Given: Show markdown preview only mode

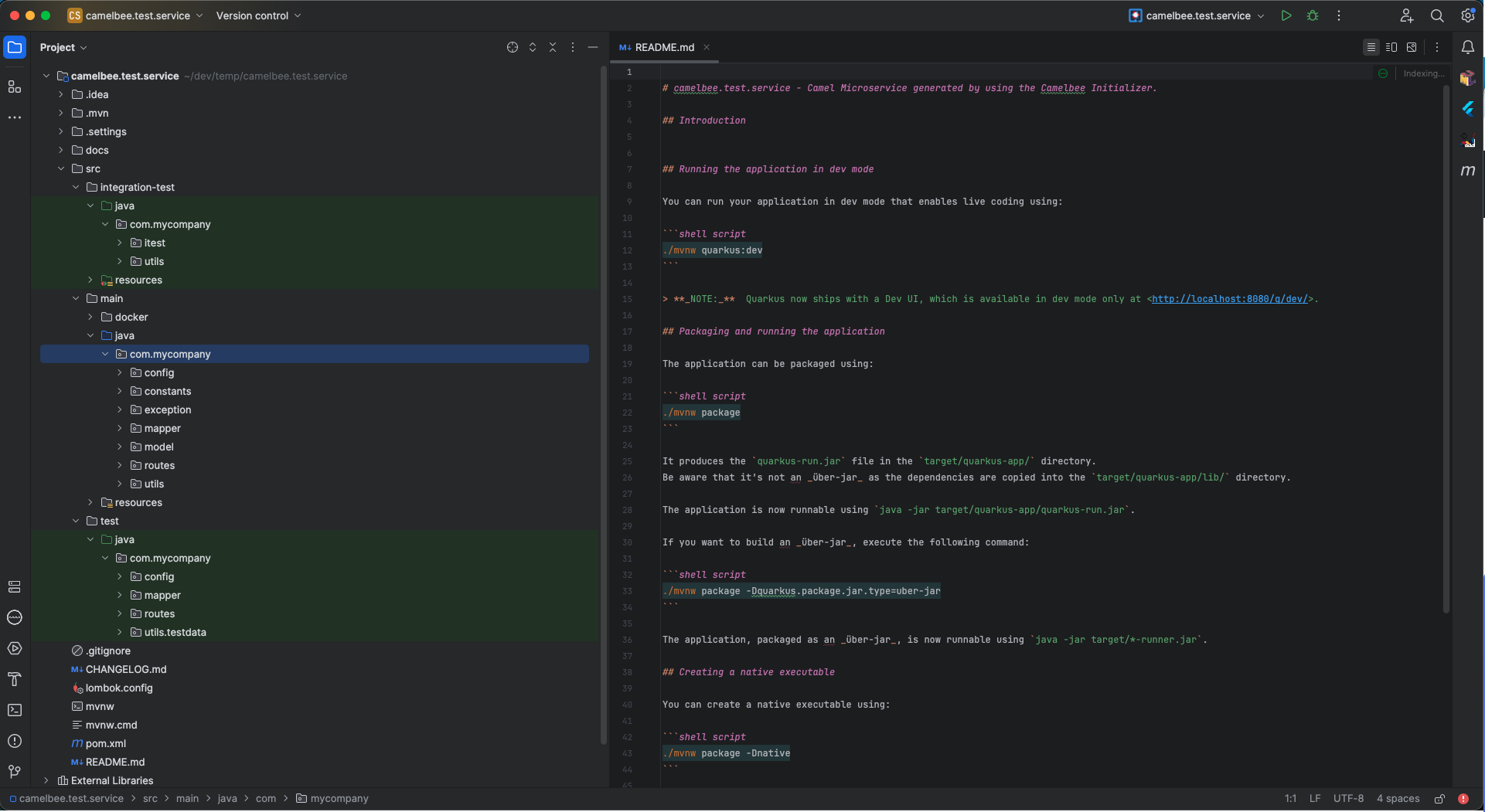Looking at the screenshot, I should [1411, 47].
